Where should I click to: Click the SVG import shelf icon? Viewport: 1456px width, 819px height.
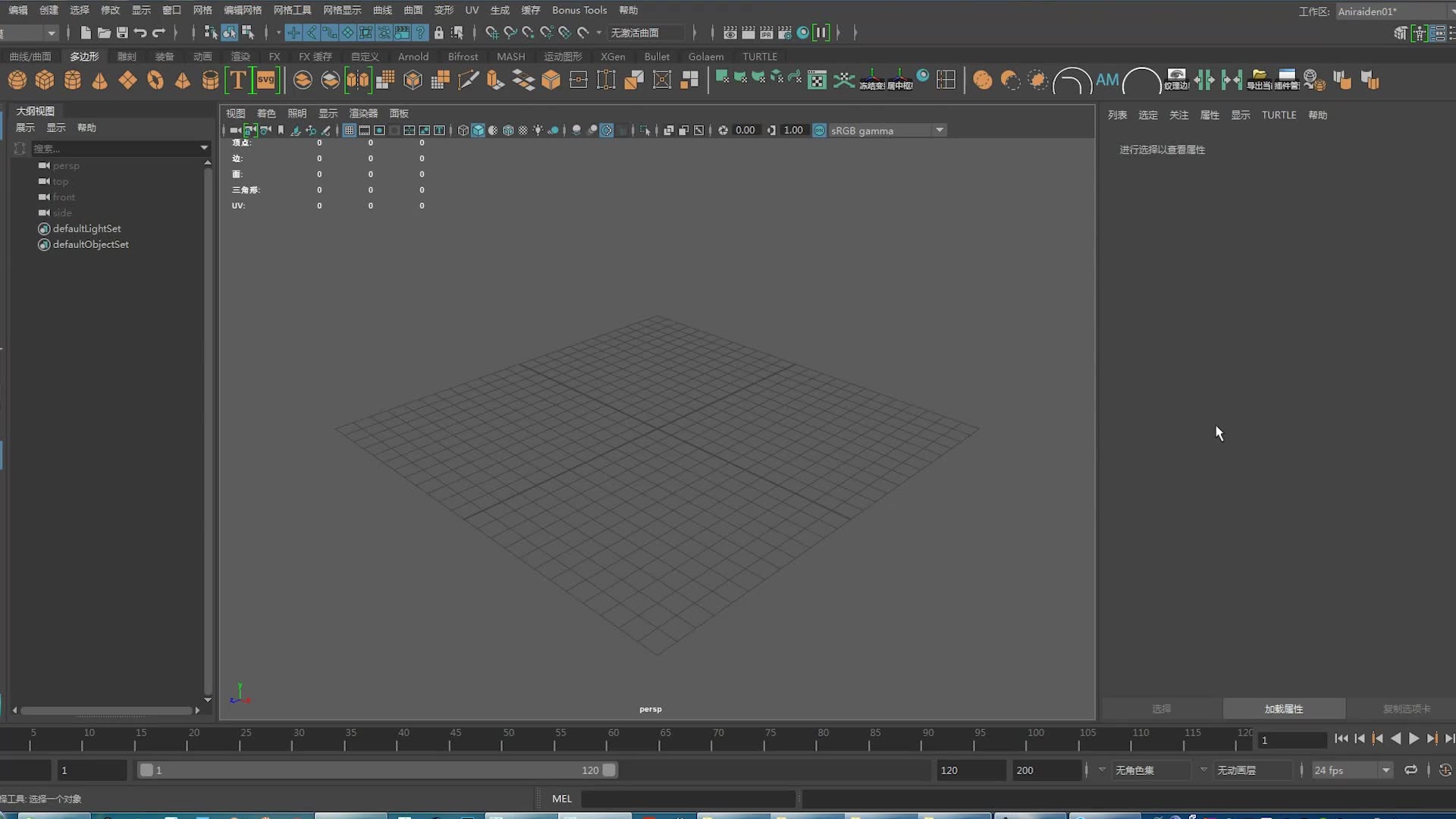pyautogui.click(x=265, y=80)
